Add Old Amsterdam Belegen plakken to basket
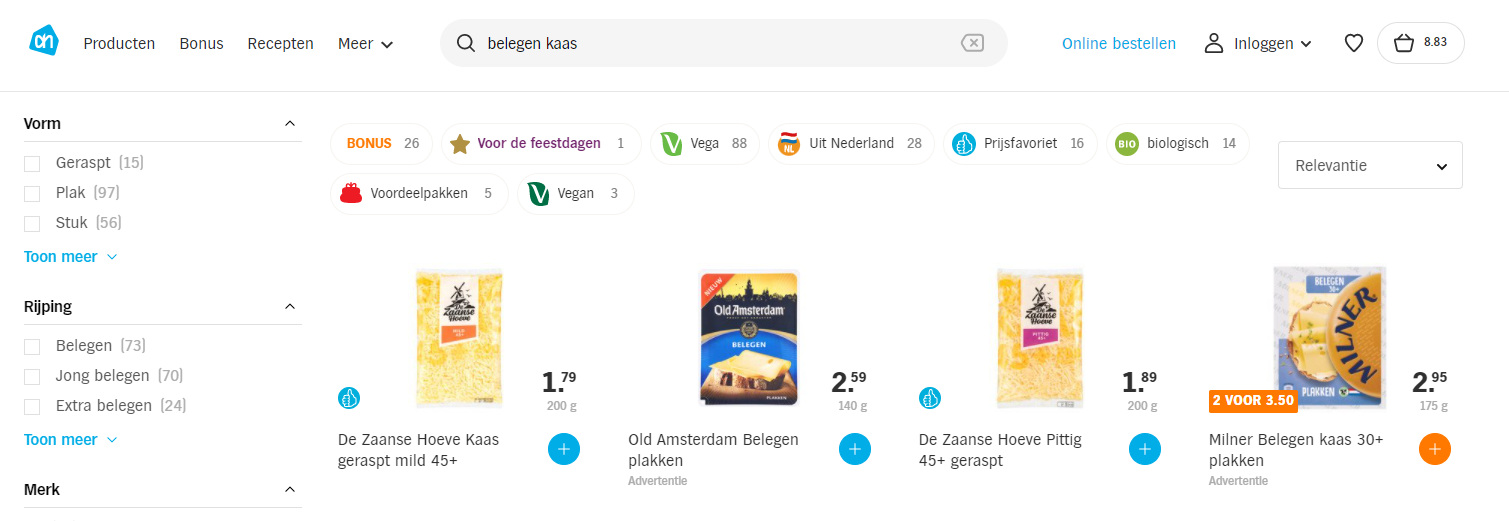The height and width of the screenshot is (521, 1509). tap(854, 449)
